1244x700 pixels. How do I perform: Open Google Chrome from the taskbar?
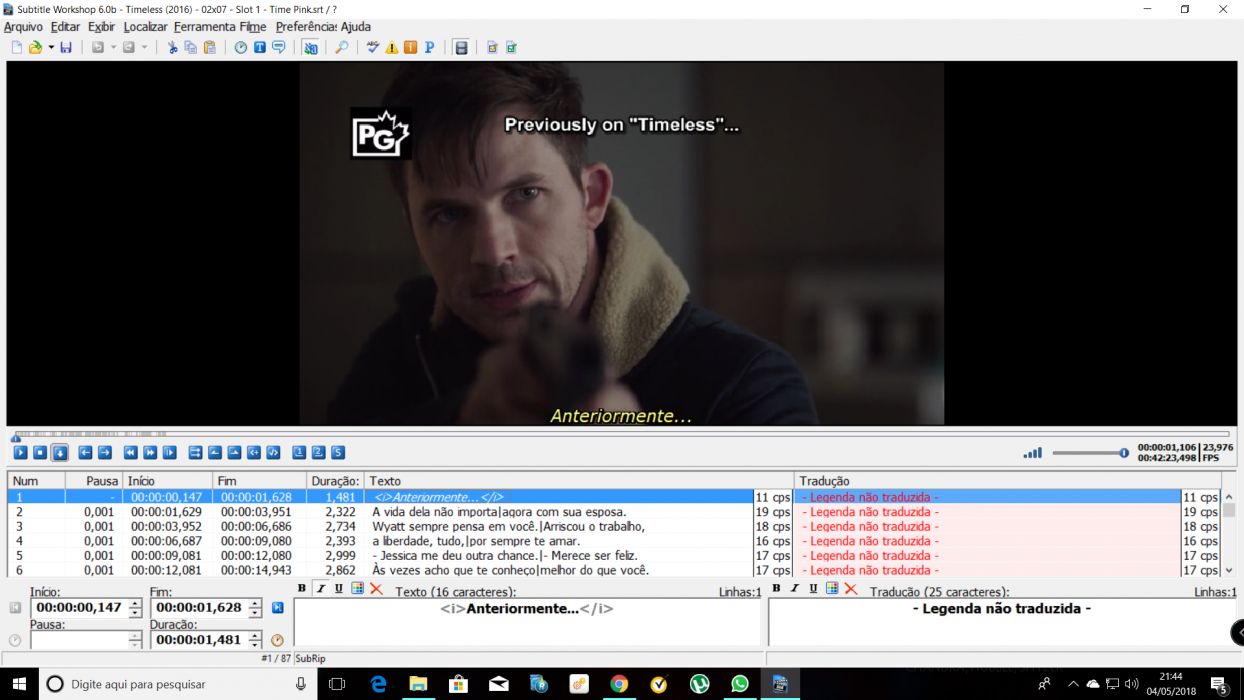(619, 684)
